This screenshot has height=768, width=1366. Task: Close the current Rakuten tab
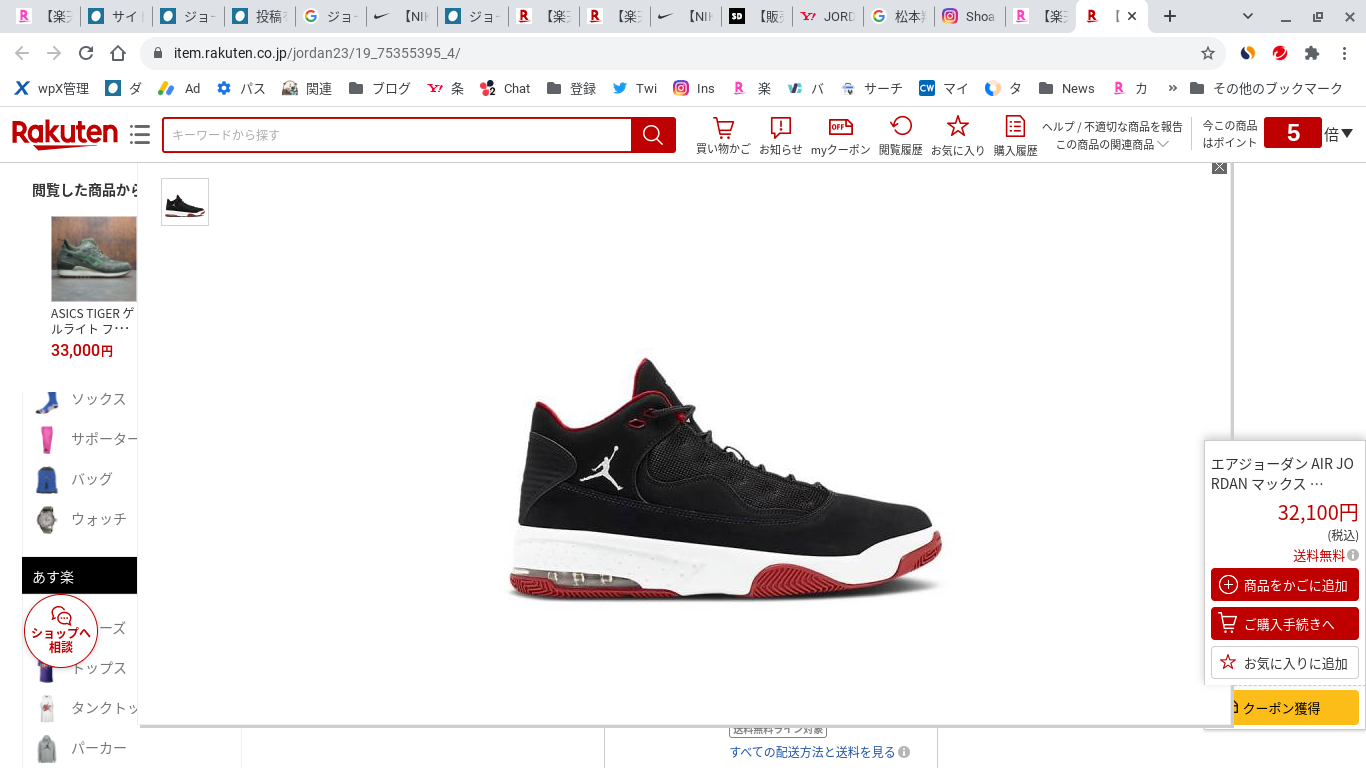point(1132,16)
